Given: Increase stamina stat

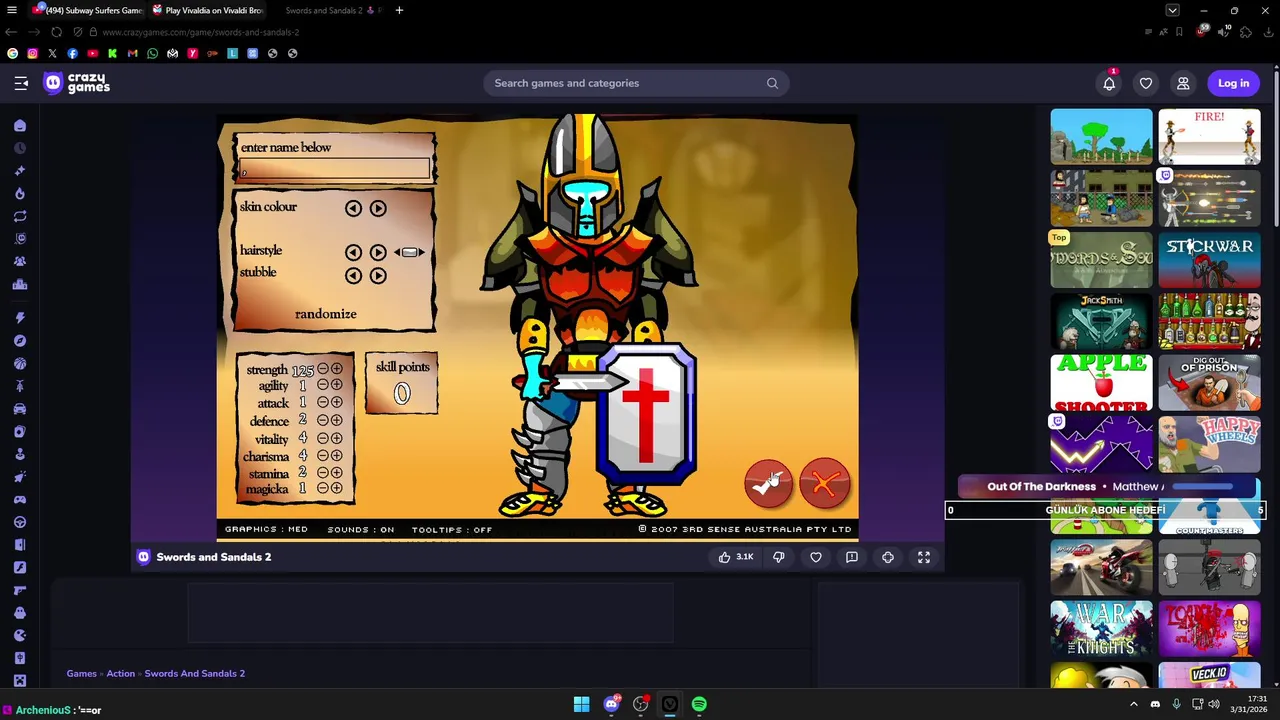Looking at the screenshot, I should pos(337,472).
